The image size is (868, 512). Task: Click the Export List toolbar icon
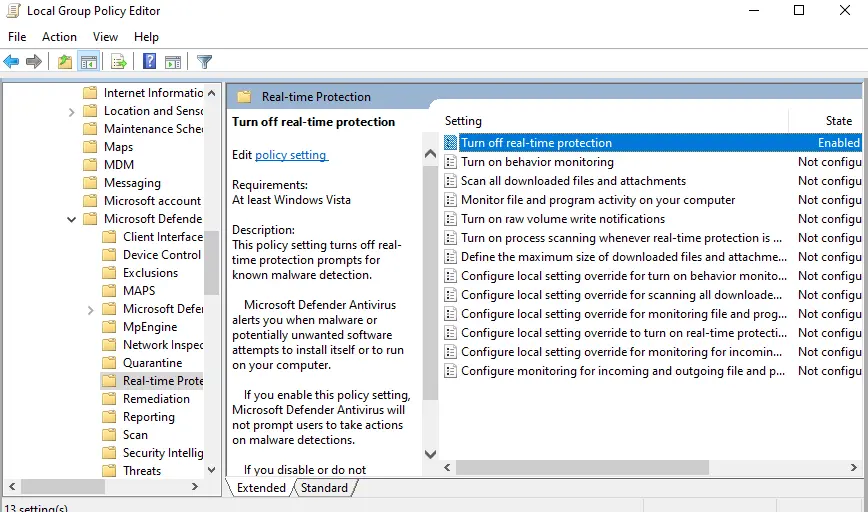[x=119, y=62]
